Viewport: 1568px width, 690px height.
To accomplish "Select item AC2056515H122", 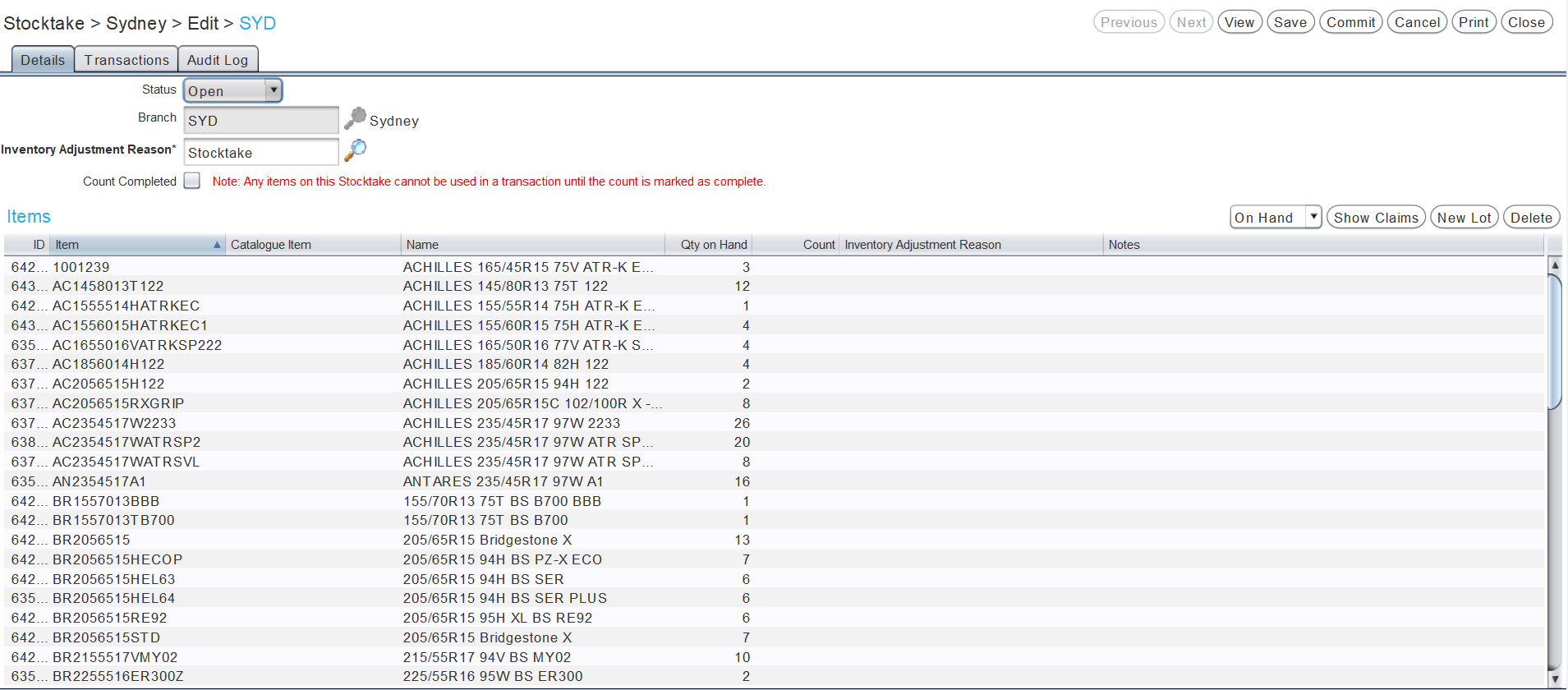I will click(x=775, y=384).
